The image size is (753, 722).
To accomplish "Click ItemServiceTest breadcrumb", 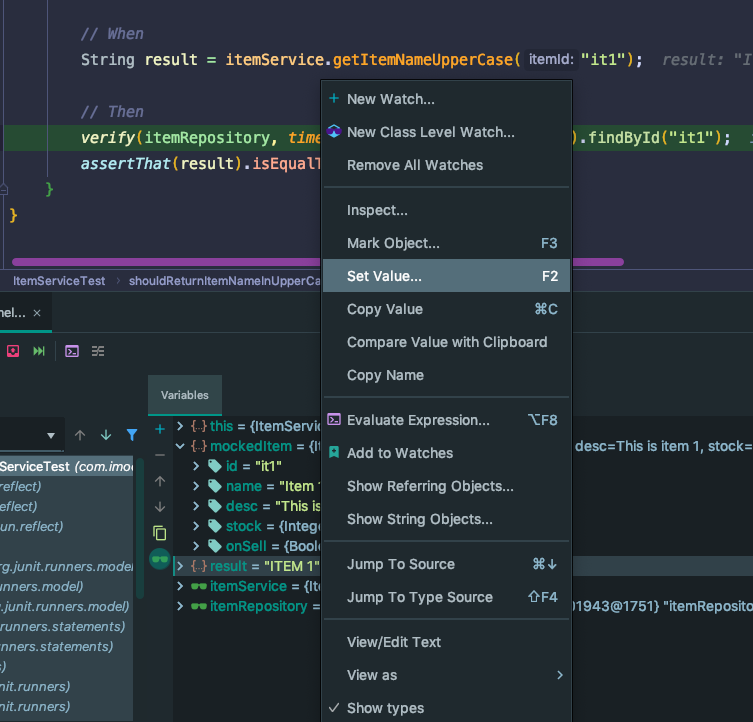I will pyautogui.click(x=59, y=281).
